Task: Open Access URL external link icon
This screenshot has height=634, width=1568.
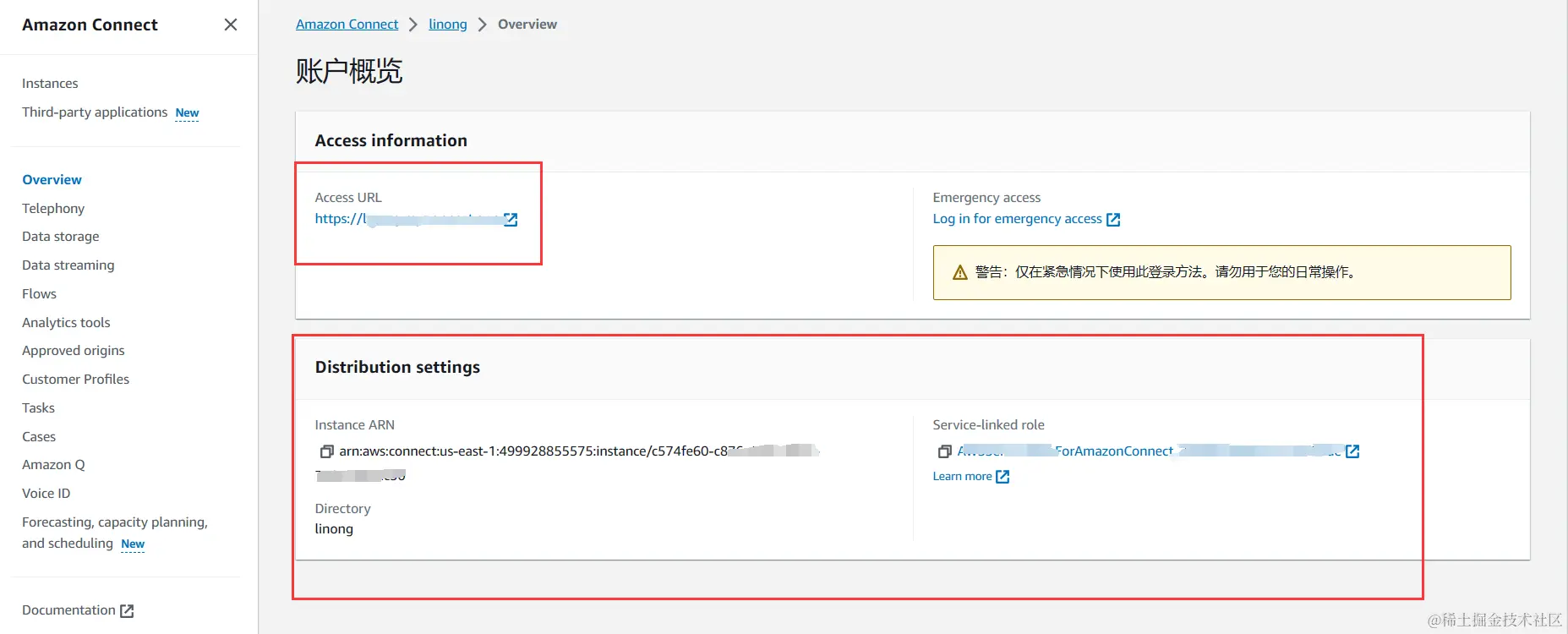Action: [511, 219]
